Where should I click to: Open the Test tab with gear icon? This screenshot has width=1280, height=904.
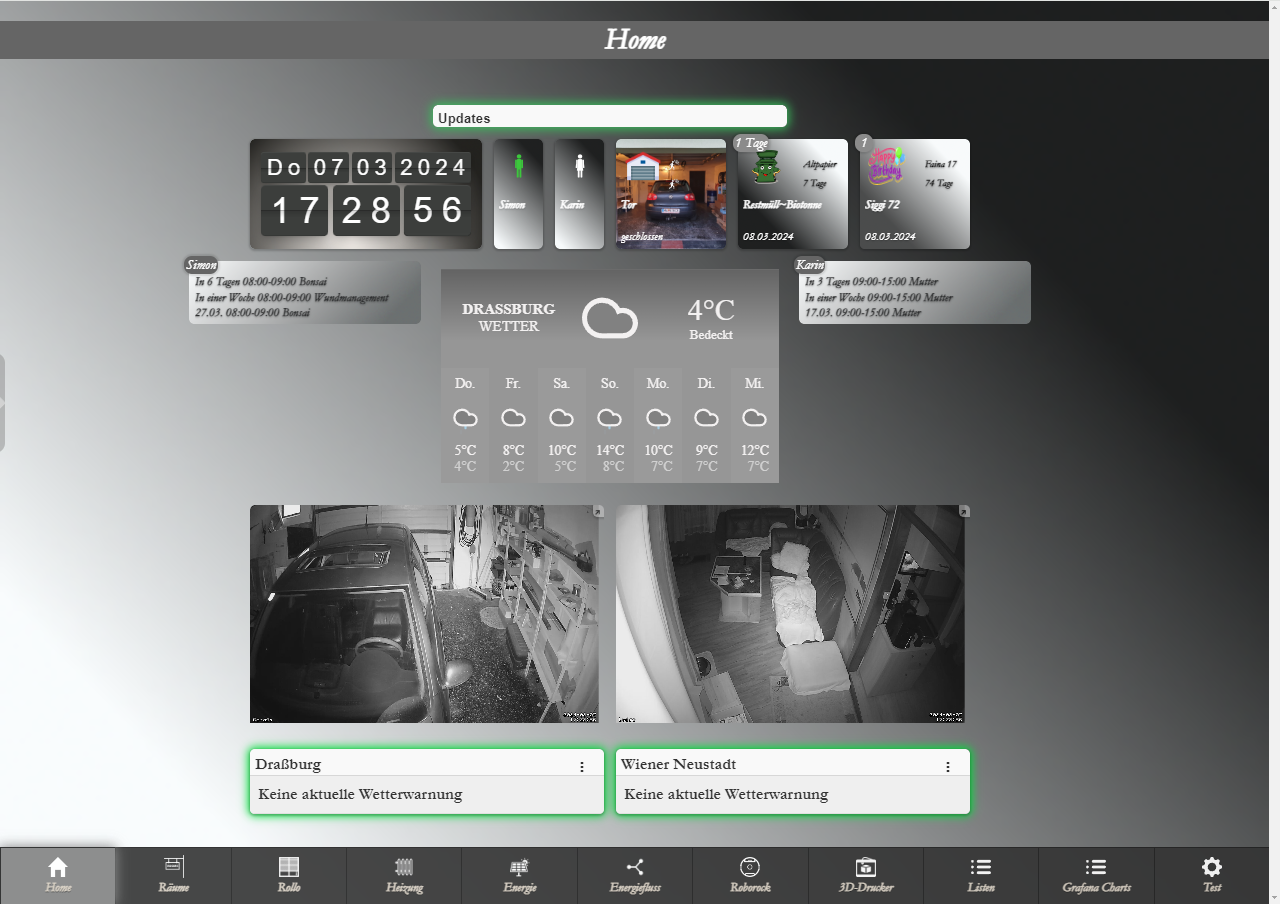pos(1212,876)
